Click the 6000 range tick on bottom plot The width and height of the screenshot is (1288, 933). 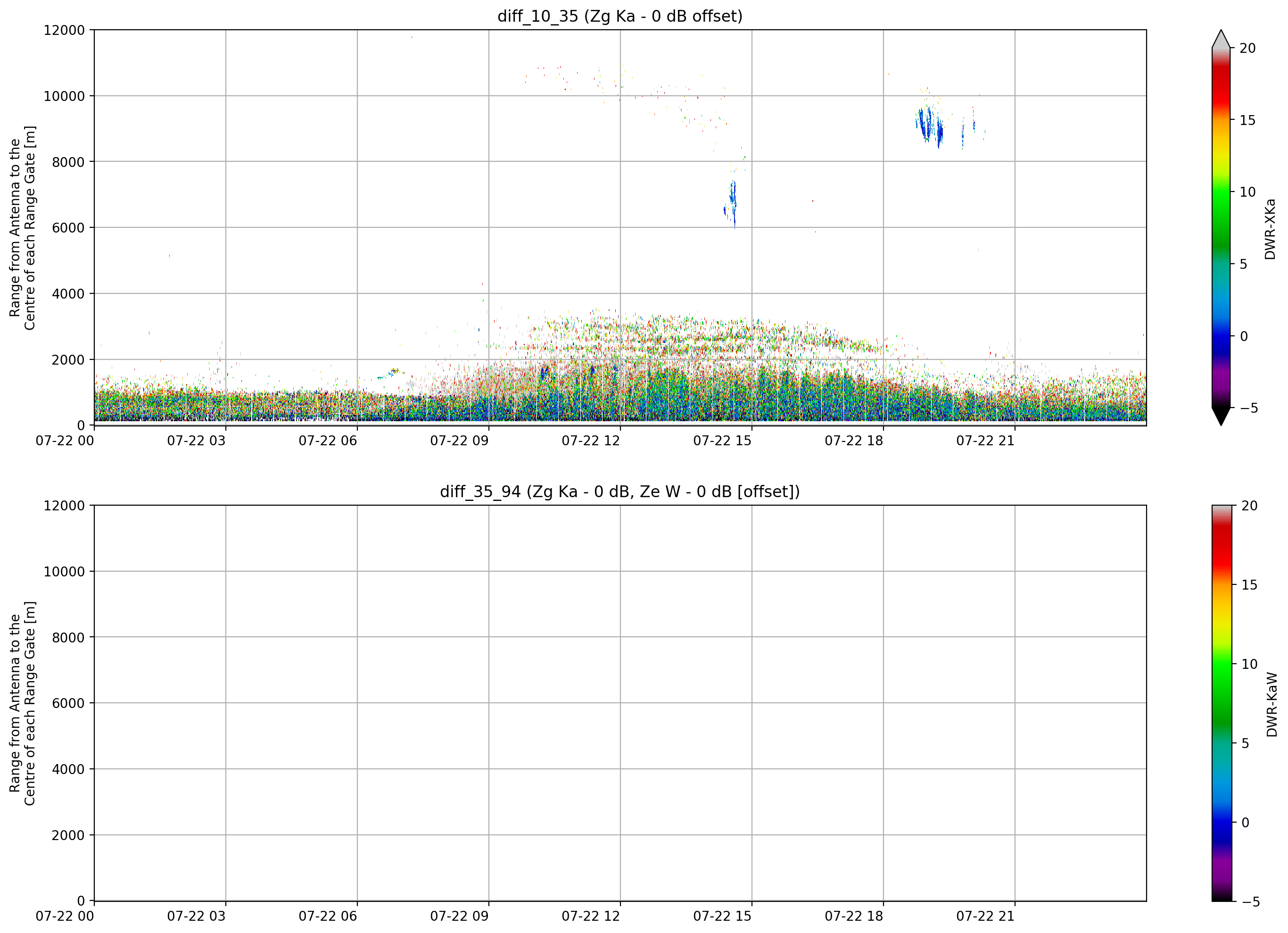point(68,703)
